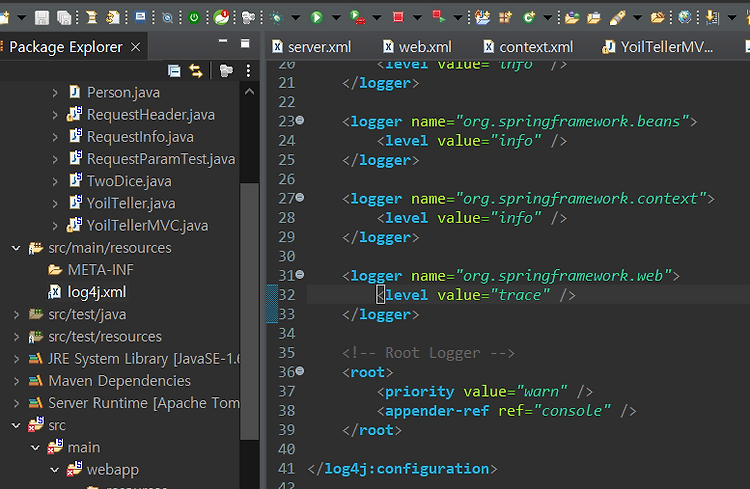750x489 pixels.
Task: Click the Open Terminal monitor icon
Action: [x=140, y=18]
